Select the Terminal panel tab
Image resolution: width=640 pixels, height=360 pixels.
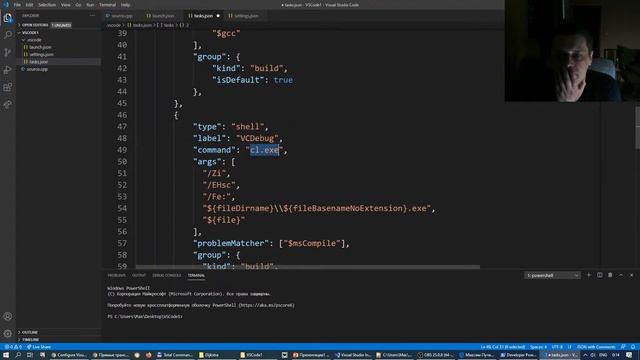[x=196, y=276]
